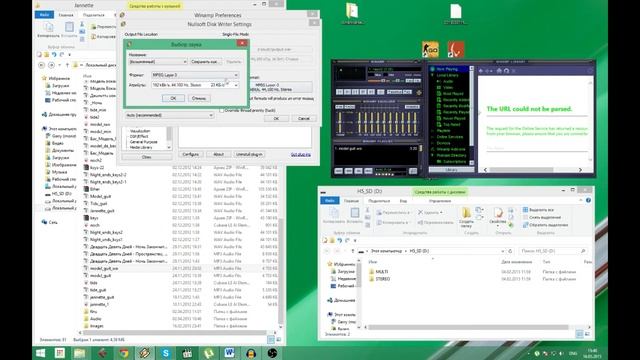Click the up arrow in HS_SD navigation bar
The height and width of the screenshot is (360, 640).
pyautogui.click(x=353, y=251)
